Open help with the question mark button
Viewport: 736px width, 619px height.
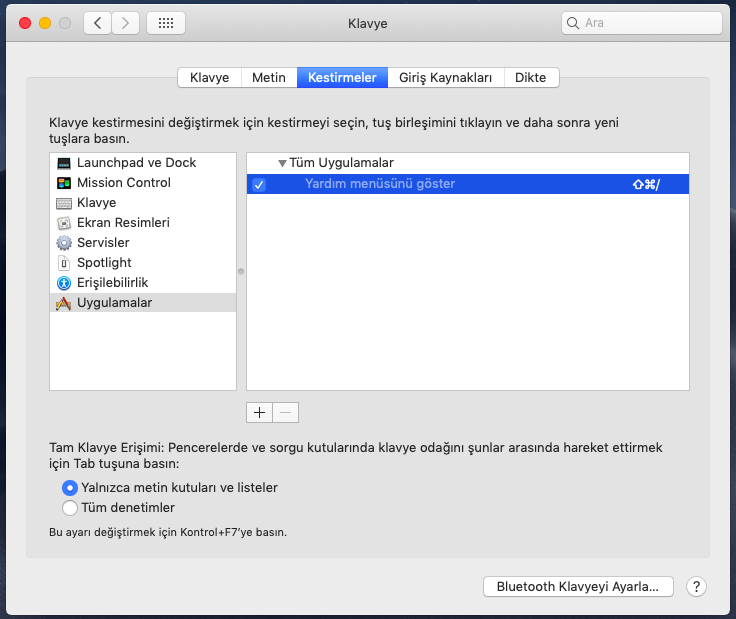pyautogui.click(x=697, y=587)
